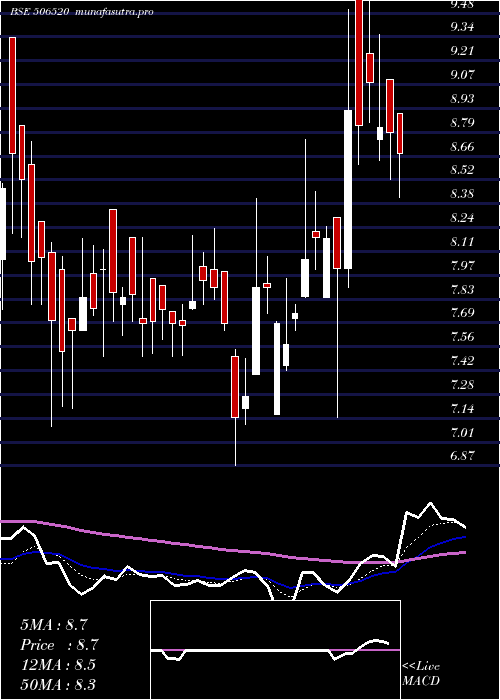Click the 8.52 price axis label
The width and height of the screenshot is (500, 700).
point(462,170)
